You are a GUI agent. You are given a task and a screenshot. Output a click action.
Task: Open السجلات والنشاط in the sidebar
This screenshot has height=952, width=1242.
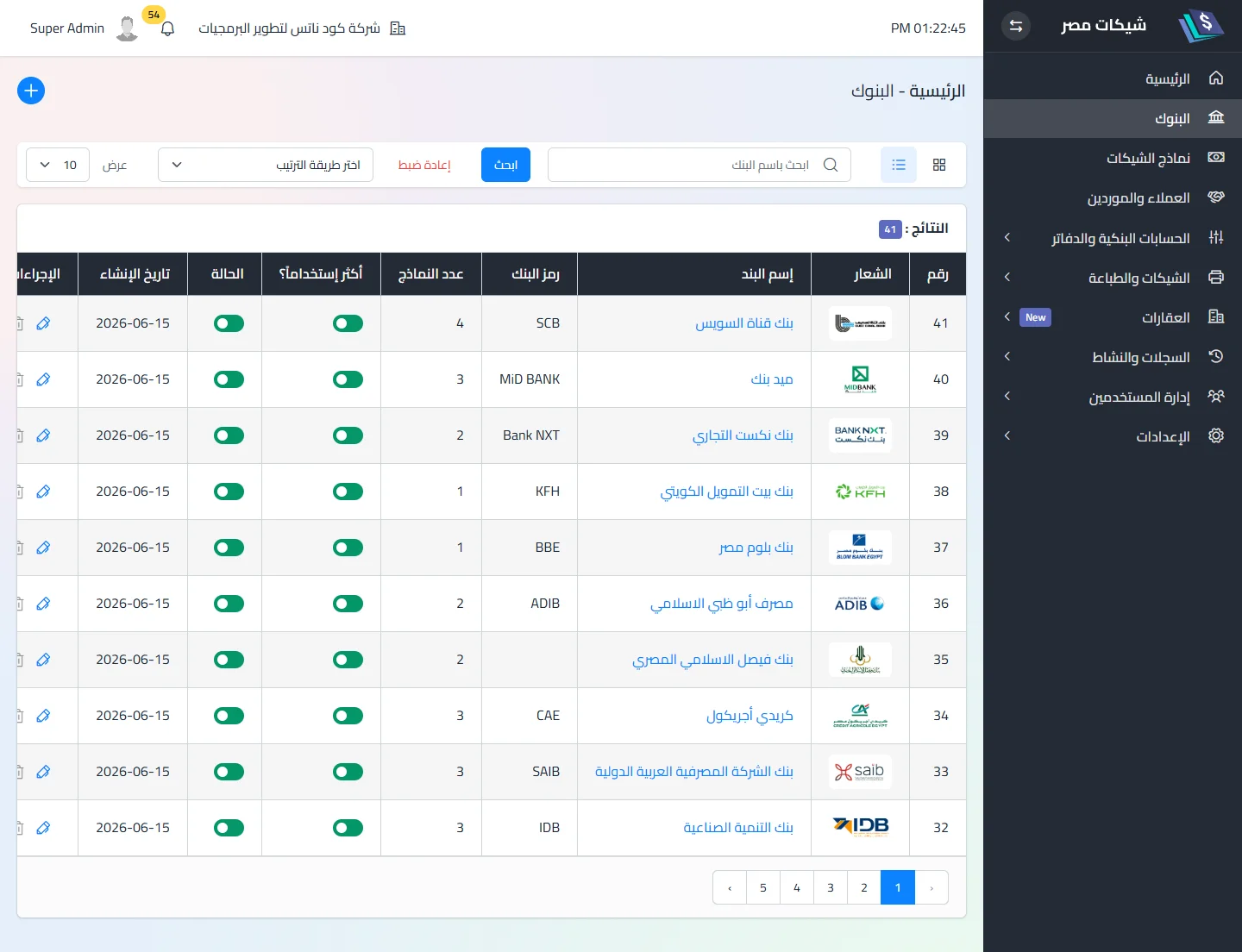pyautogui.click(x=1113, y=357)
